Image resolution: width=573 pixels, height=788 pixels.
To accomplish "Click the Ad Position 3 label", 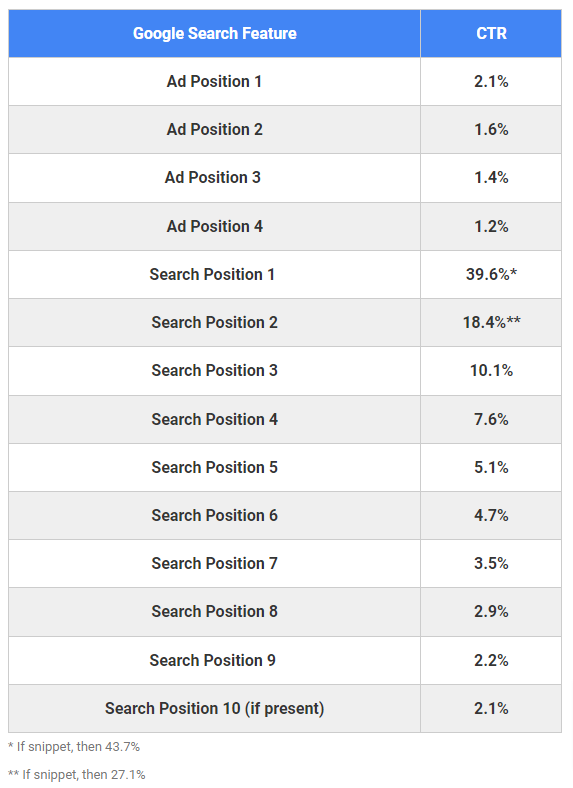I will click(213, 177).
